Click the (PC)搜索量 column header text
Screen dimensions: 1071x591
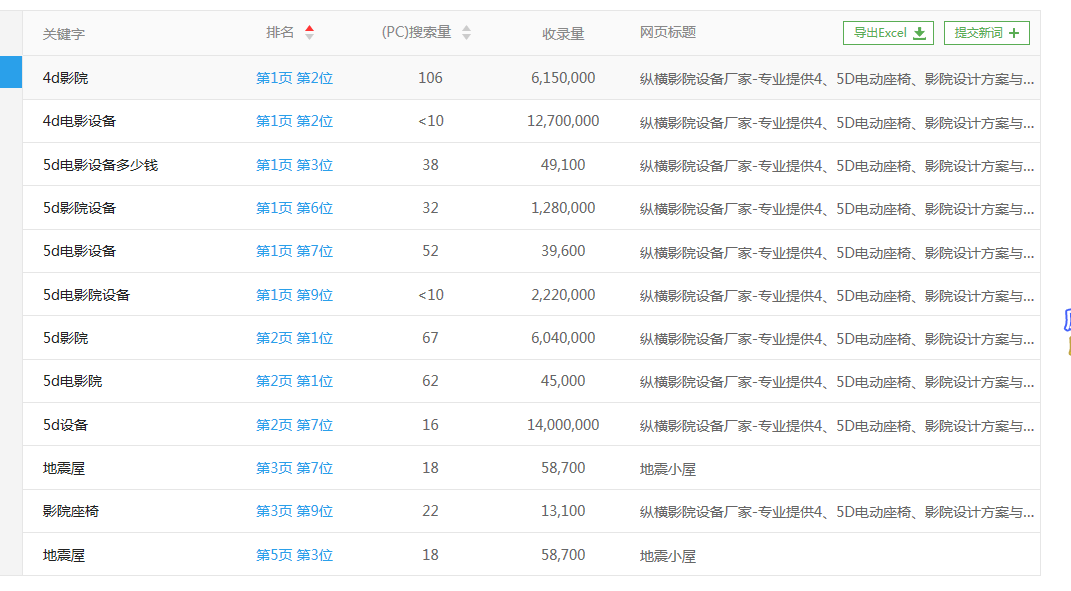pos(416,33)
